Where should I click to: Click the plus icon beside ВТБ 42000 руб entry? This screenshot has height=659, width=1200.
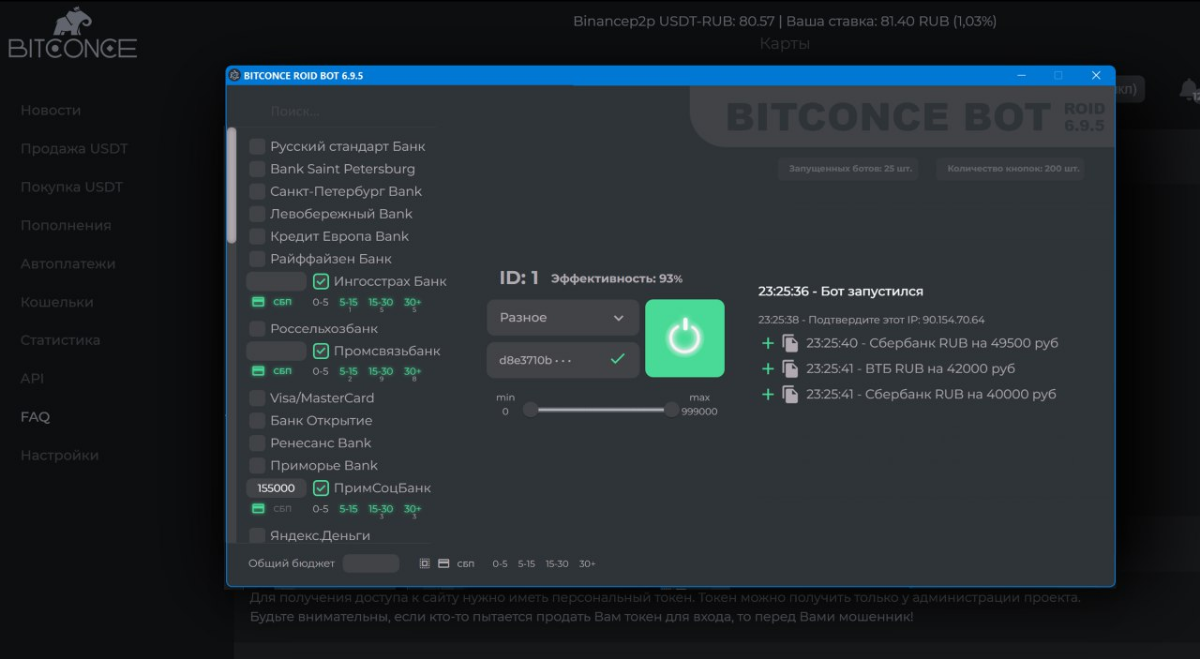click(x=768, y=369)
